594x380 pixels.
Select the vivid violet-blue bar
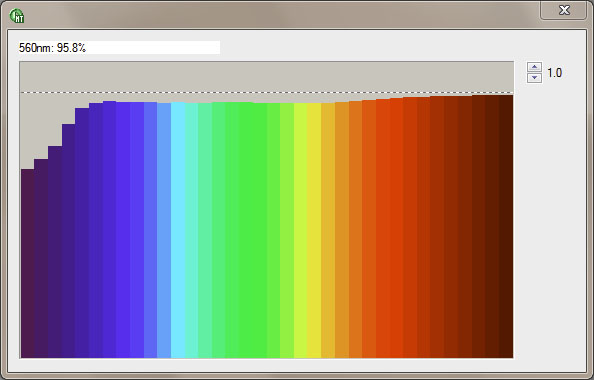pyautogui.click(x=123, y=230)
